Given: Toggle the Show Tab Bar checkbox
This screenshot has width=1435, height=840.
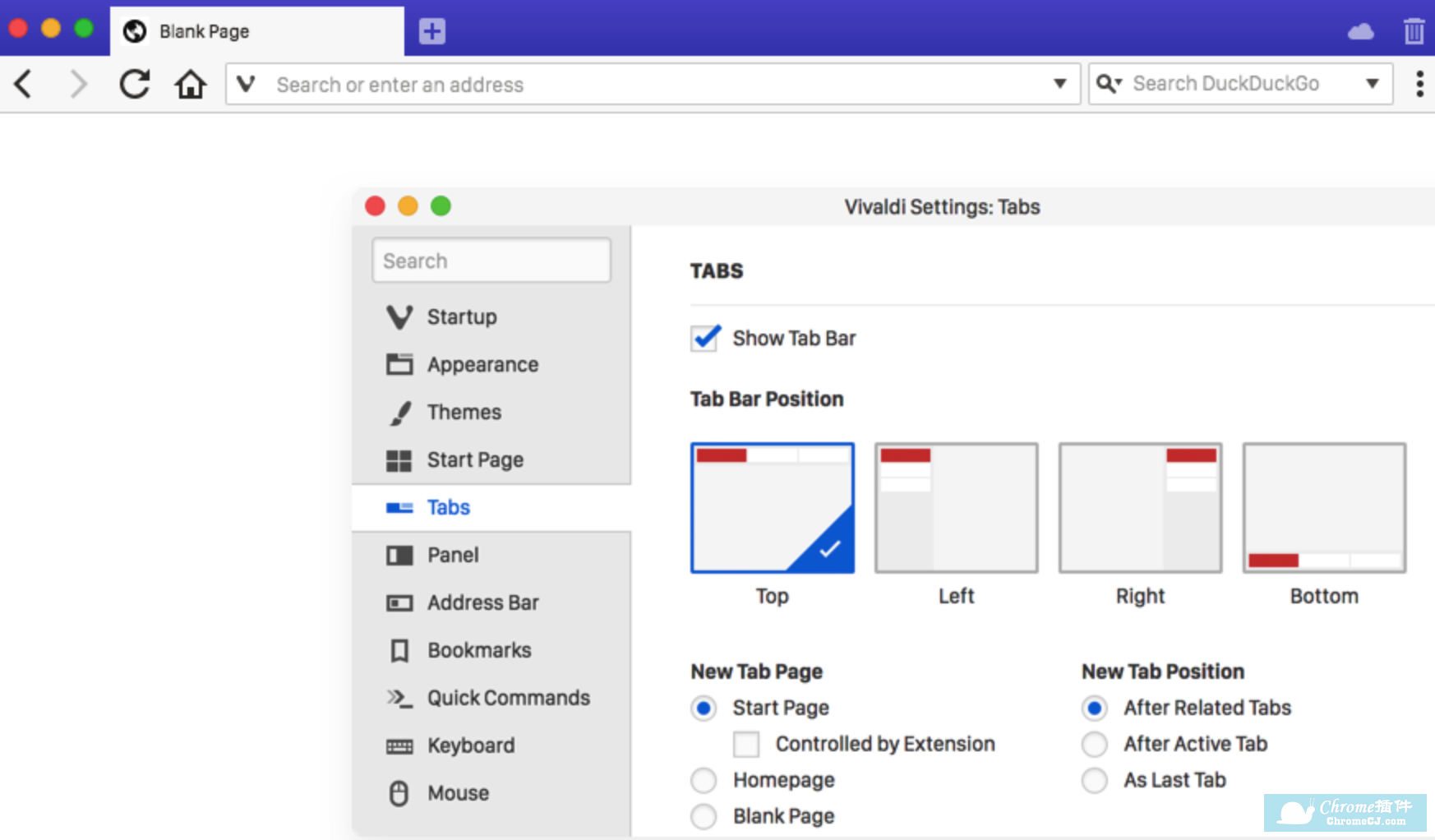Looking at the screenshot, I should pos(705,338).
